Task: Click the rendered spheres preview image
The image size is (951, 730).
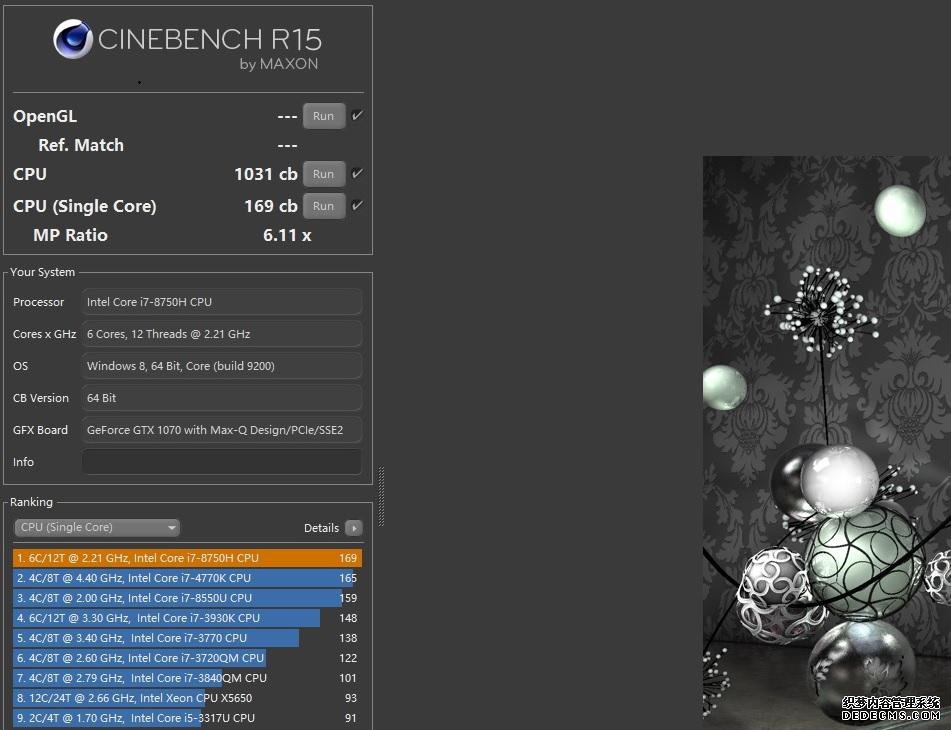Action: [x=827, y=443]
